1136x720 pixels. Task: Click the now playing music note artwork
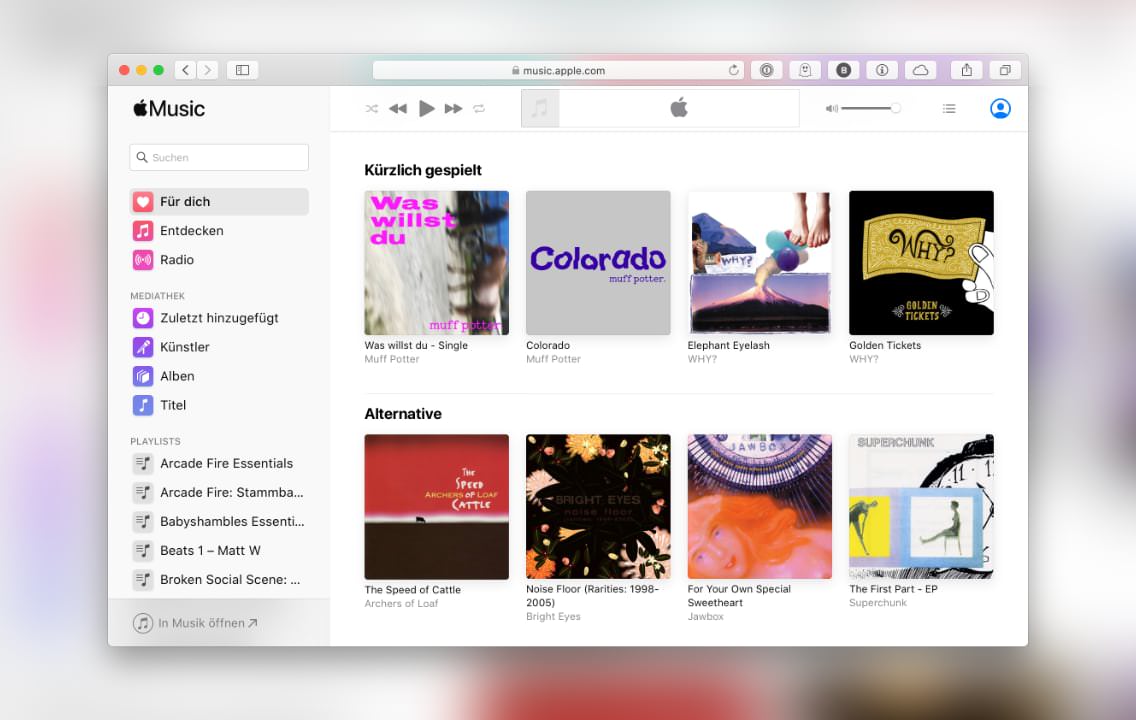point(540,109)
